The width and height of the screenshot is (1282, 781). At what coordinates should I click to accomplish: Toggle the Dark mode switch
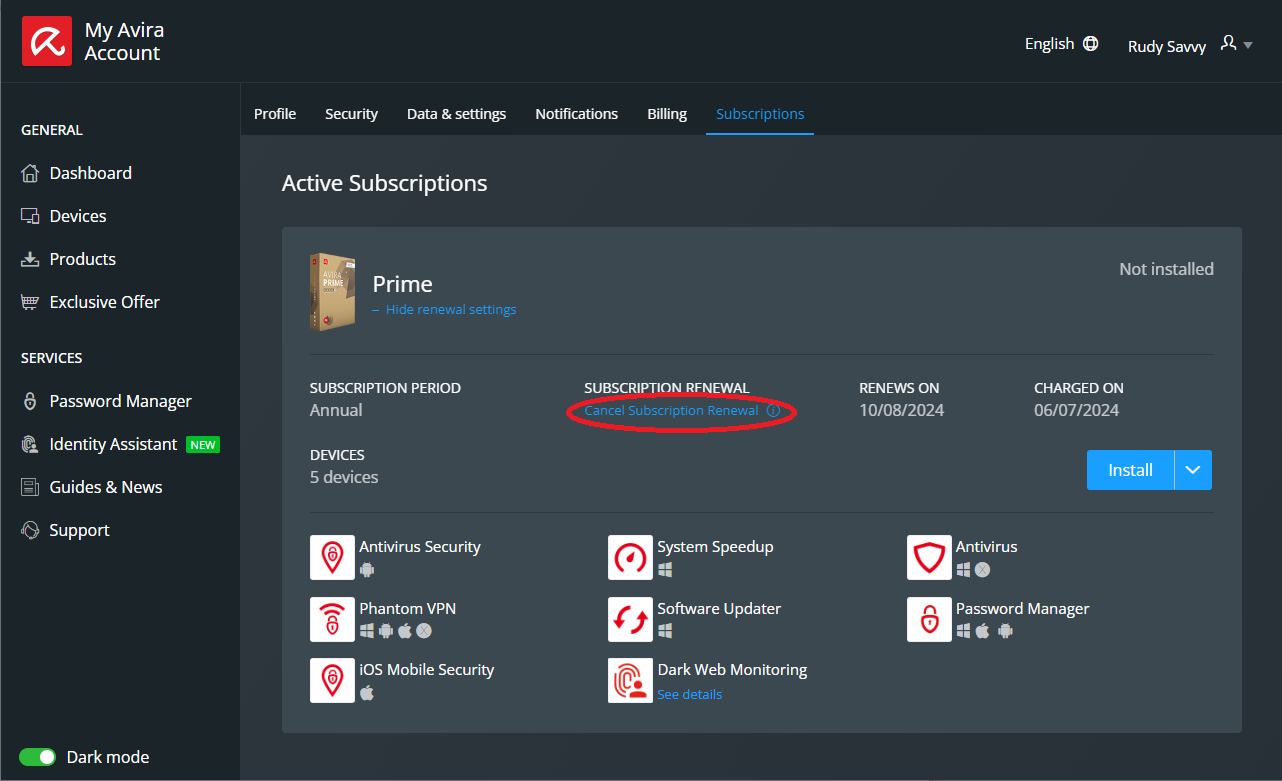[38, 757]
